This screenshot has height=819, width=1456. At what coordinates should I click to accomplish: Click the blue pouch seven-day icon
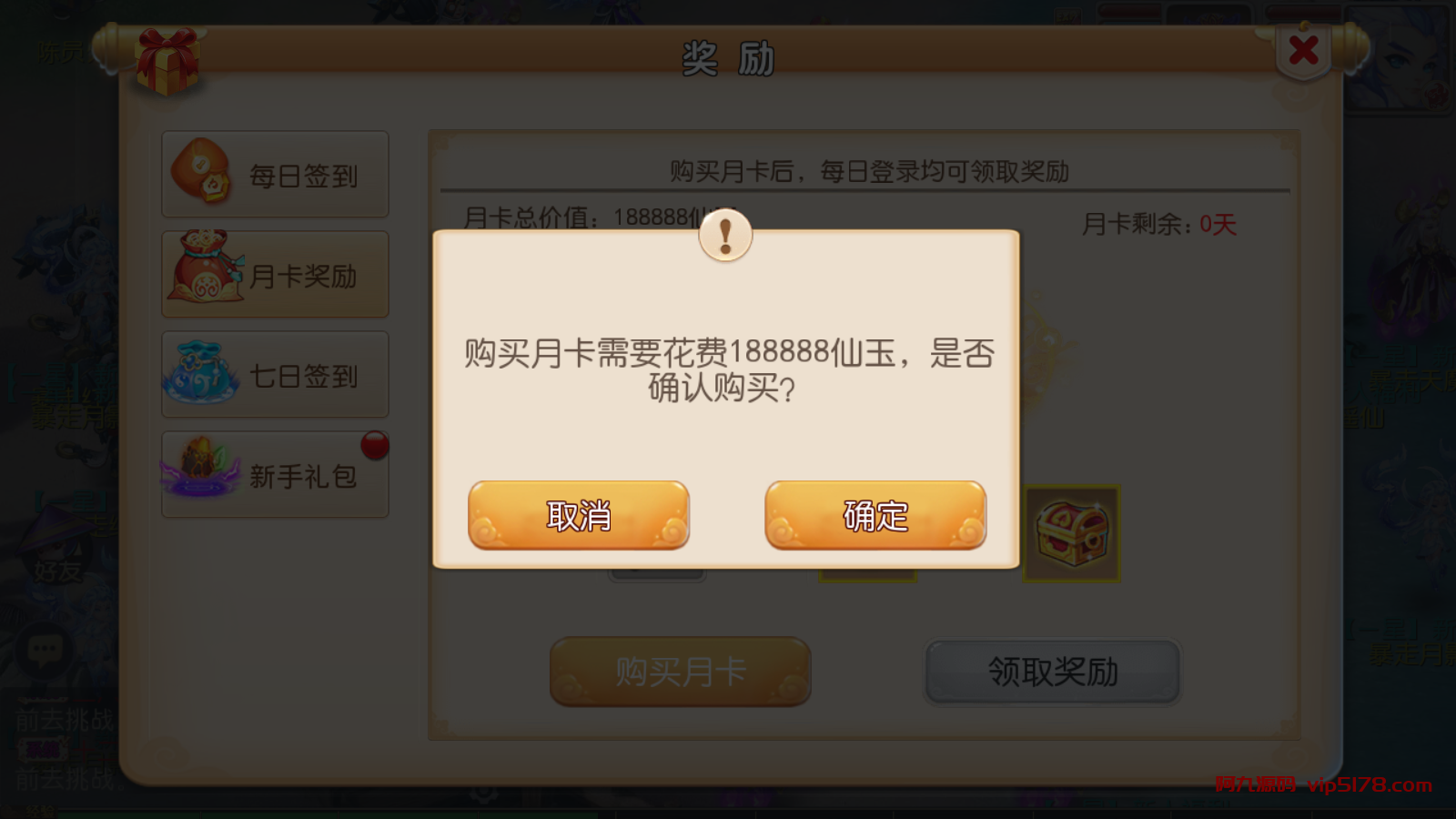(201, 372)
